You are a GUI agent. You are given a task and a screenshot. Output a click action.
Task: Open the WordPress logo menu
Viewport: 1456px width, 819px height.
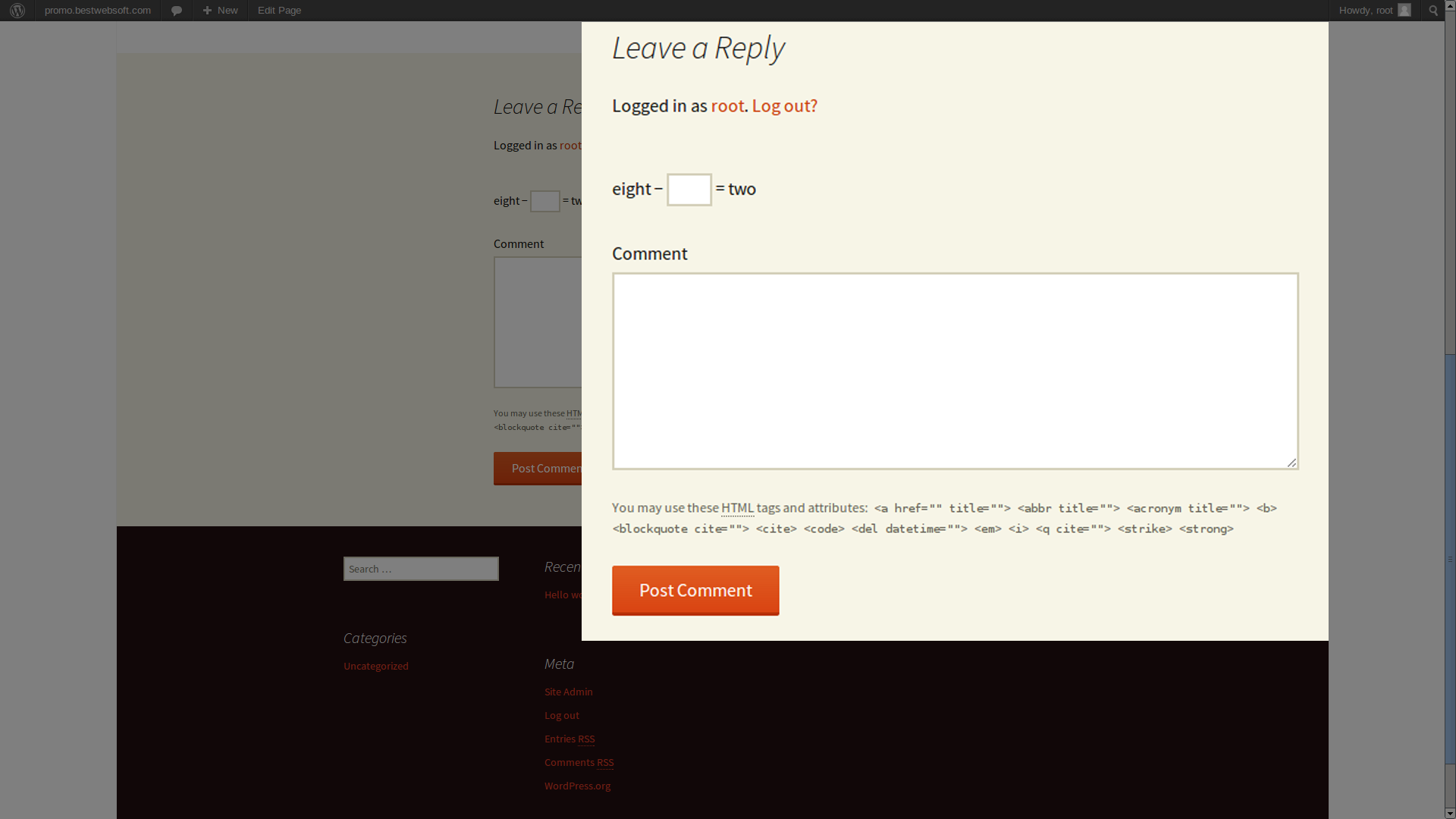(17, 10)
